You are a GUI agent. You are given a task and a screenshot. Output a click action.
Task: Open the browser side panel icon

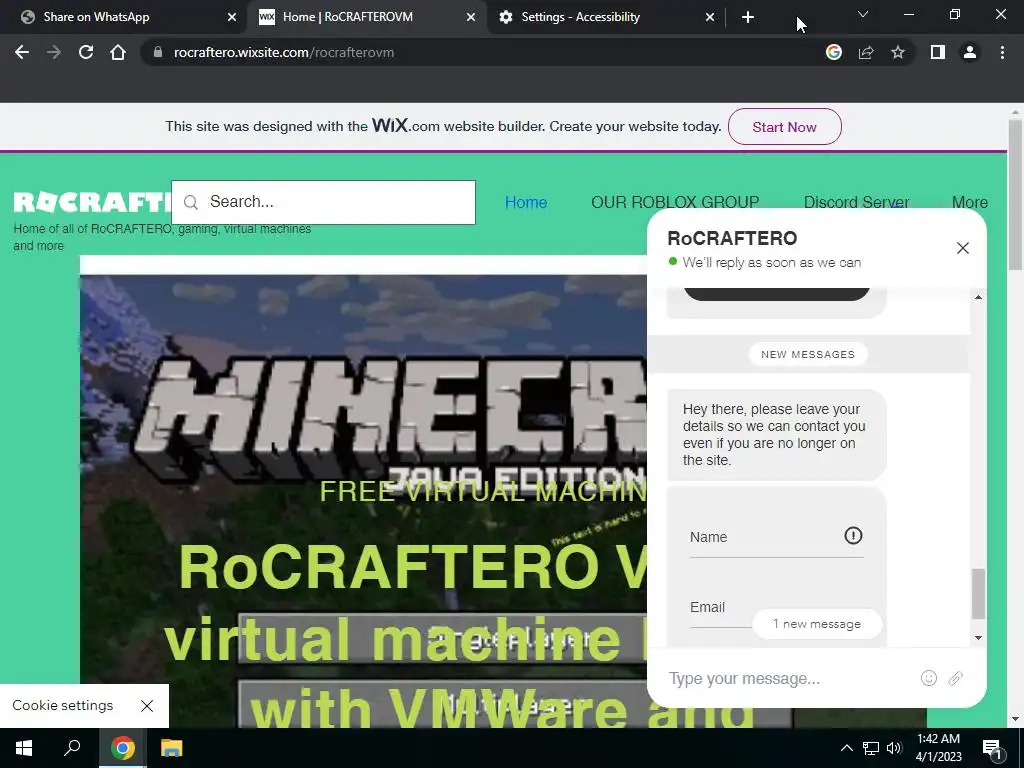click(x=938, y=52)
